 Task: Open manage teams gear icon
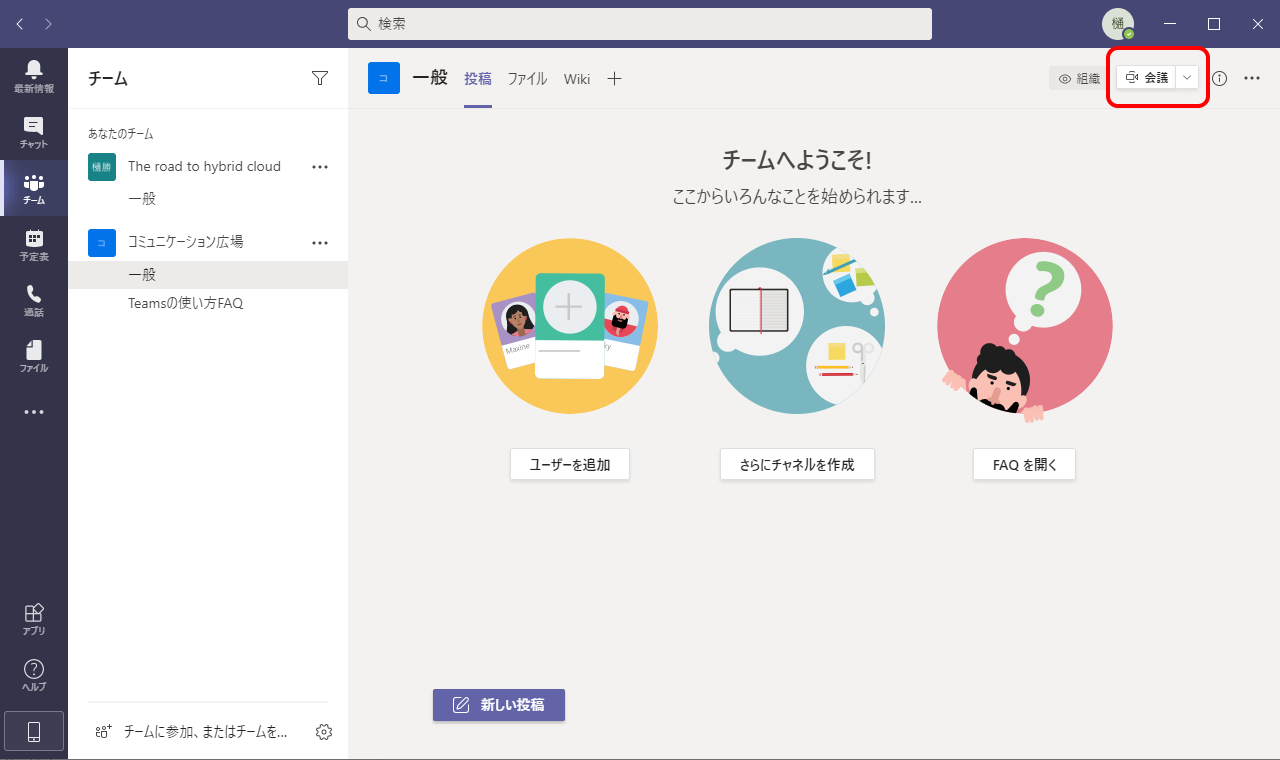(x=324, y=732)
